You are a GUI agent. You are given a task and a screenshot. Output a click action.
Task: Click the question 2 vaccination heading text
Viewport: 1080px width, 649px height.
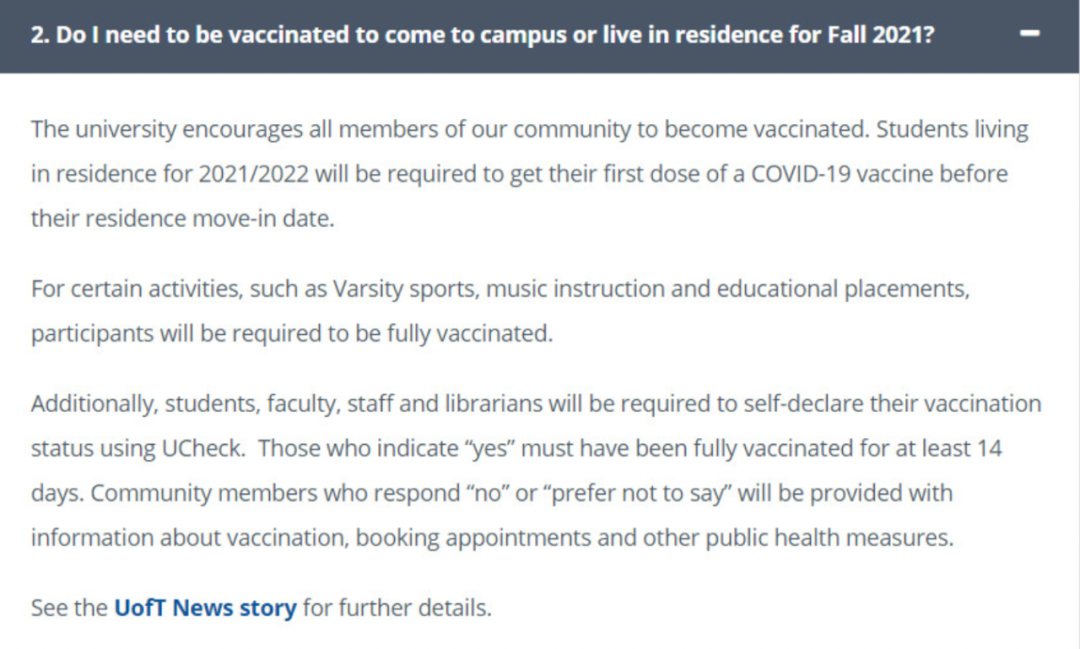click(x=482, y=34)
